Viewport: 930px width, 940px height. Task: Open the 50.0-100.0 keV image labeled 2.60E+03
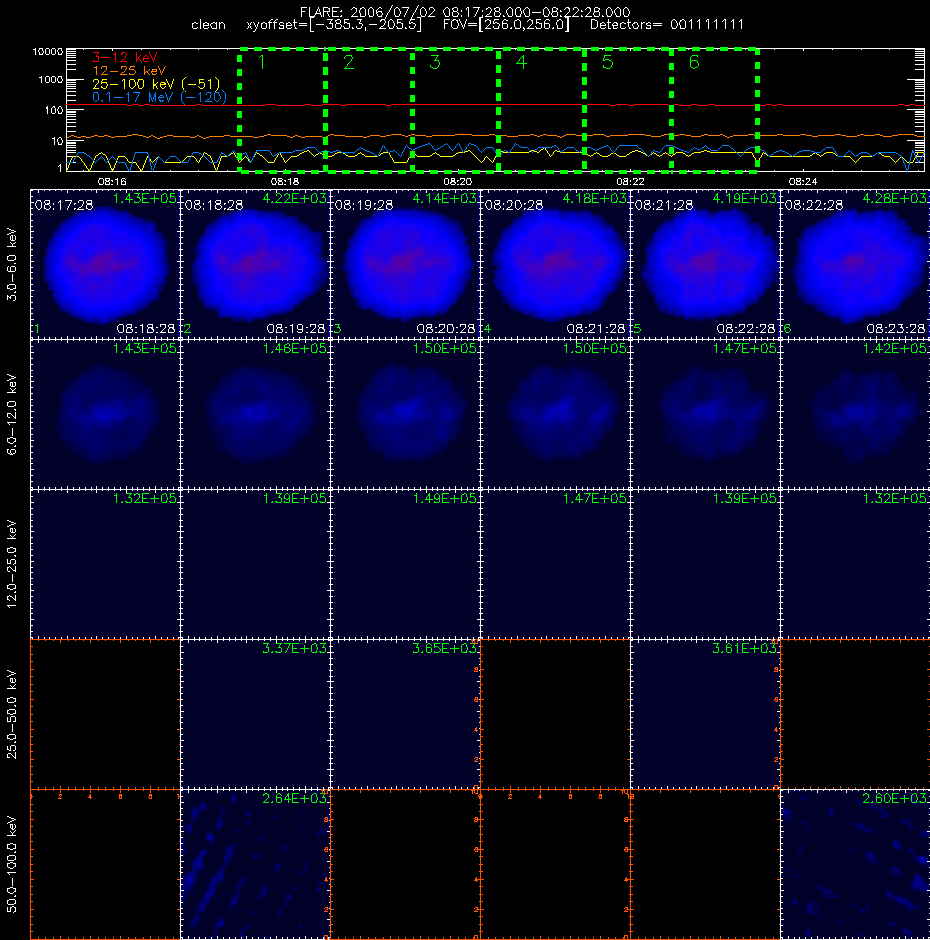(855, 864)
